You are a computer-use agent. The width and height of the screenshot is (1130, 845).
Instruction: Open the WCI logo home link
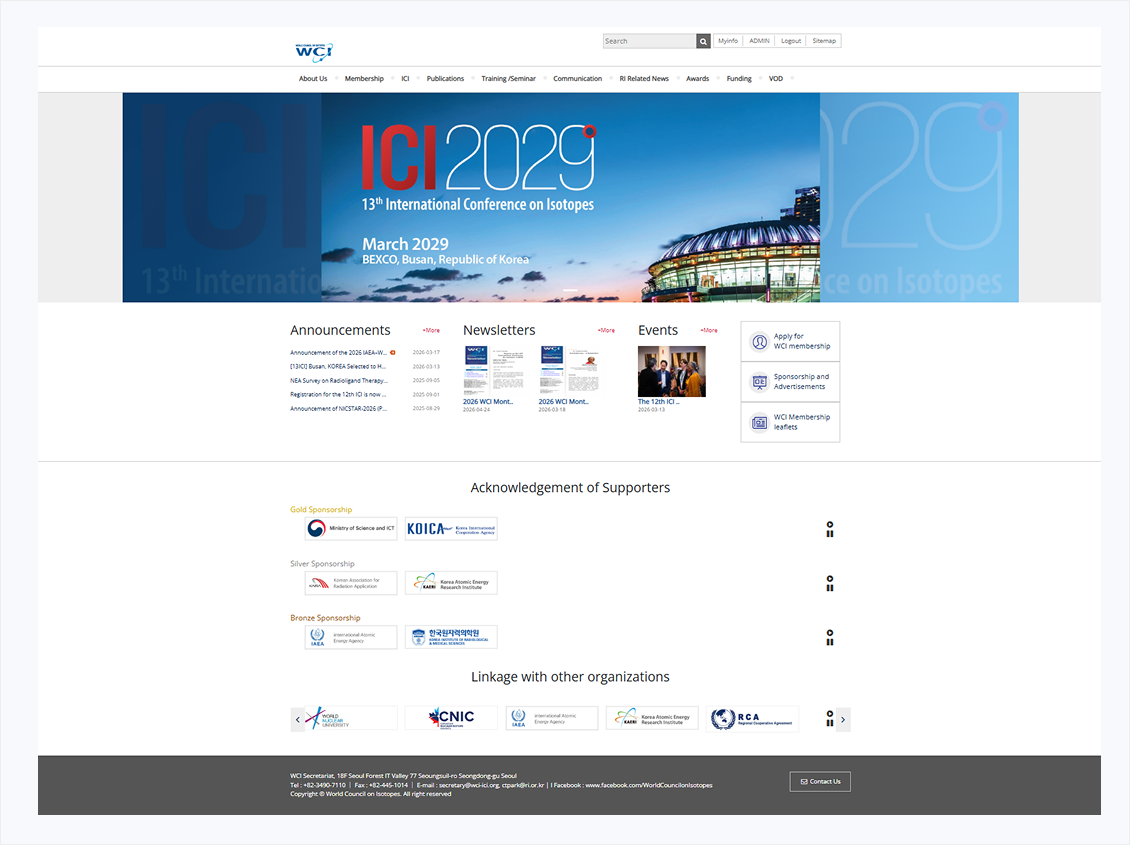pyautogui.click(x=313, y=52)
